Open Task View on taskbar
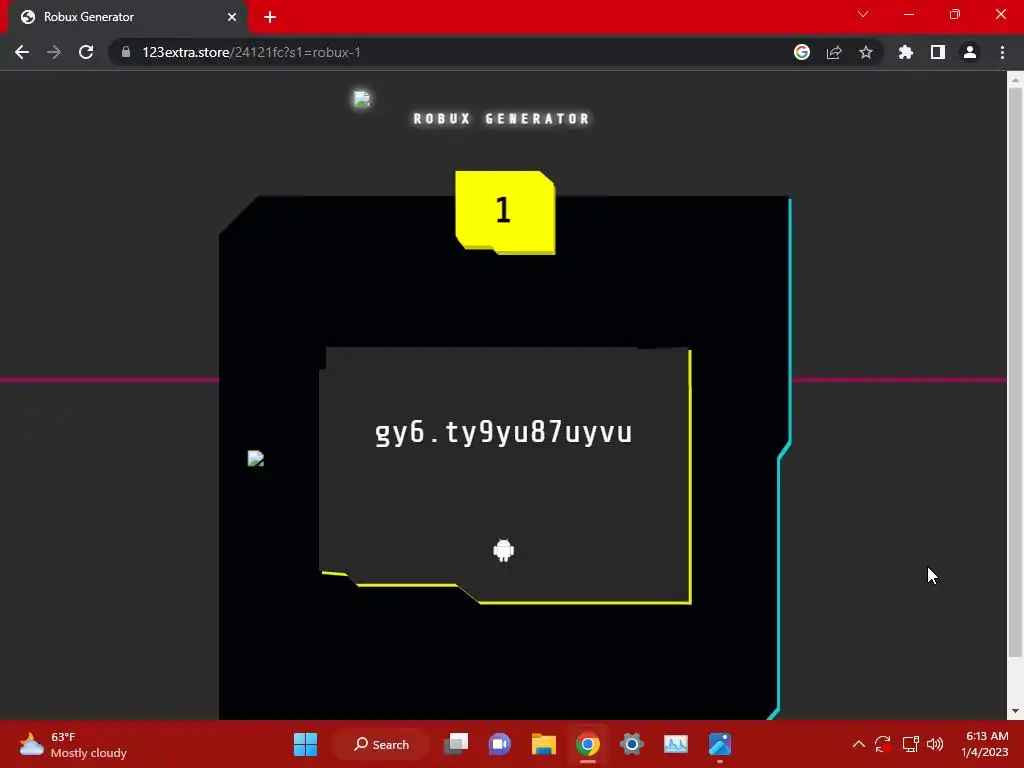The width and height of the screenshot is (1024, 768). coord(456,744)
